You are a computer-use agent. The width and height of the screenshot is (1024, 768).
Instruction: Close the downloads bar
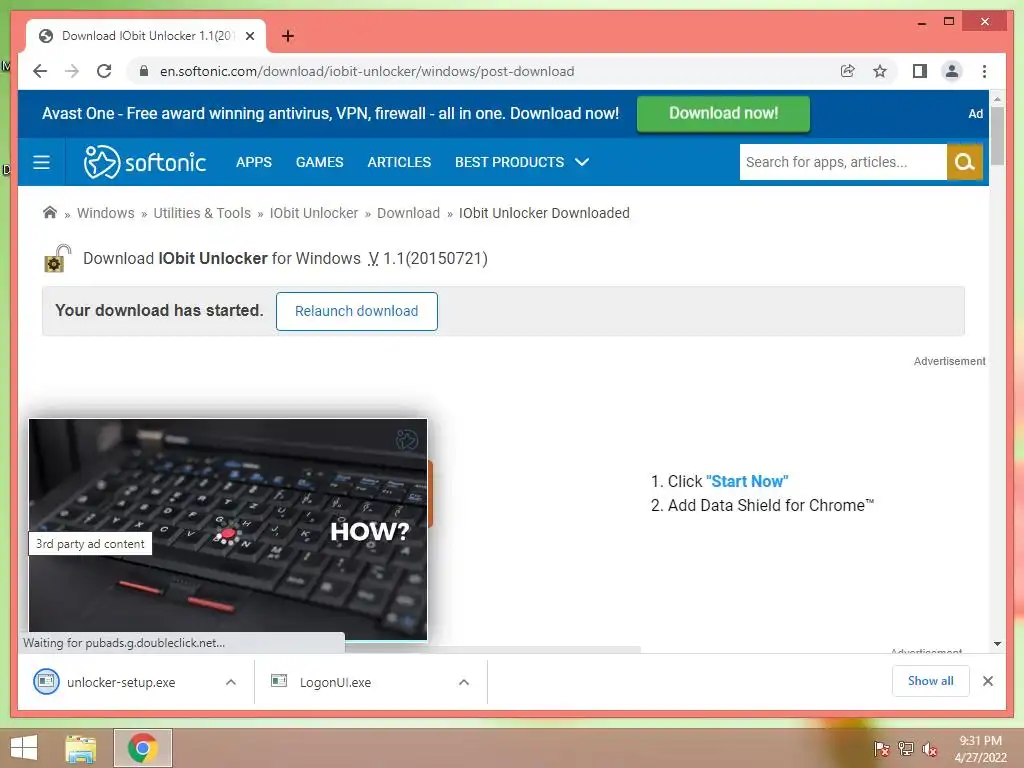[988, 681]
